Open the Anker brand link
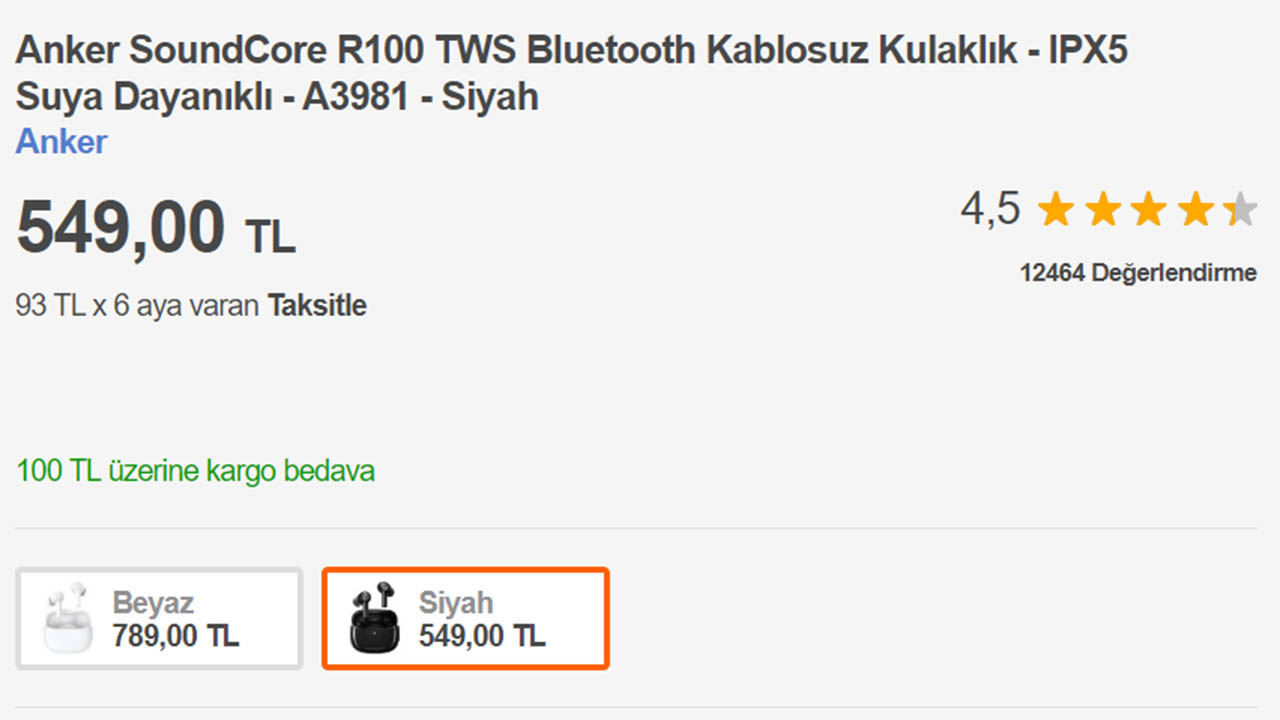Image resolution: width=1280 pixels, height=720 pixels. point(61,142)
